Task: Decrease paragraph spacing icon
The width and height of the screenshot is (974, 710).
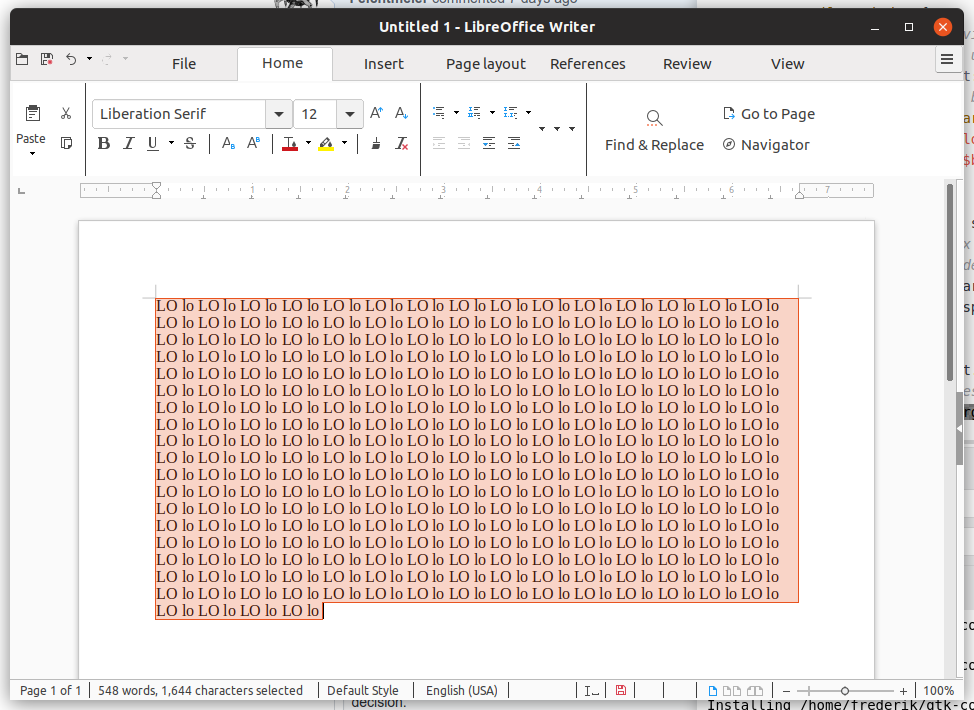Action: pos(514,144)
